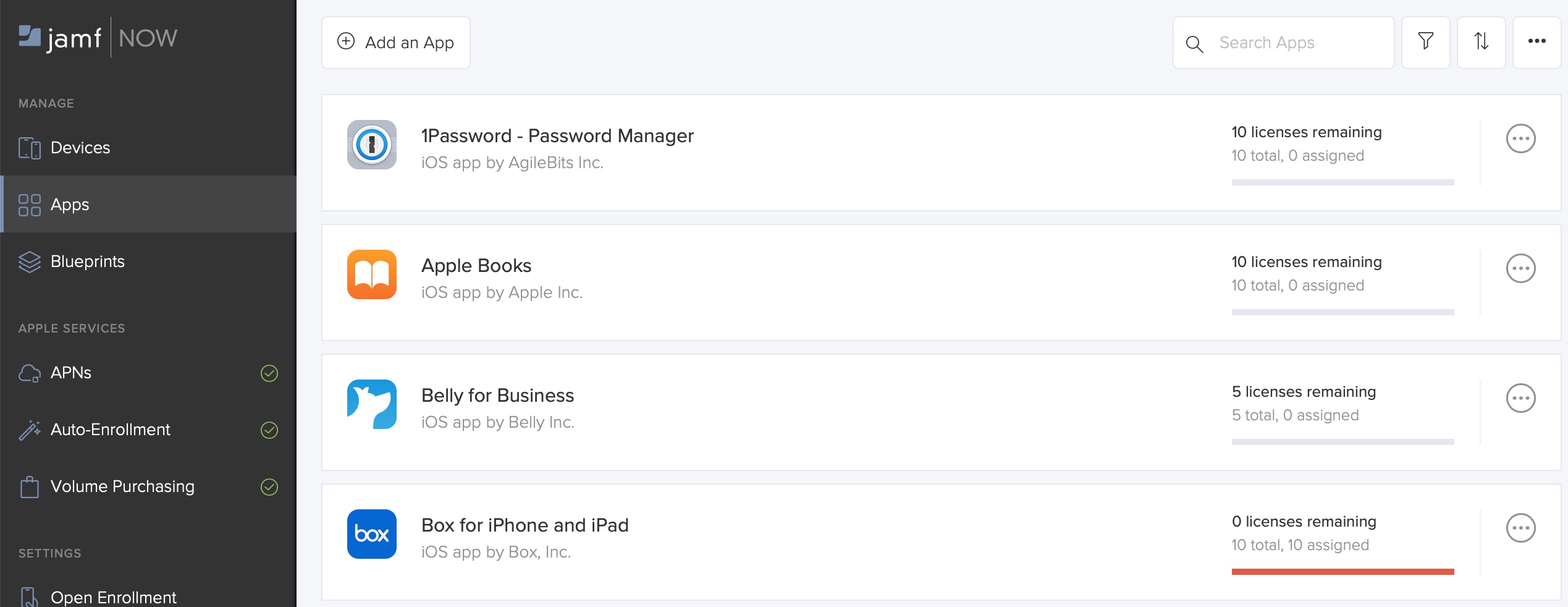Click the Add an App button
The height and width of the screenshot is (607, 1568).
[x=395, y=42]
